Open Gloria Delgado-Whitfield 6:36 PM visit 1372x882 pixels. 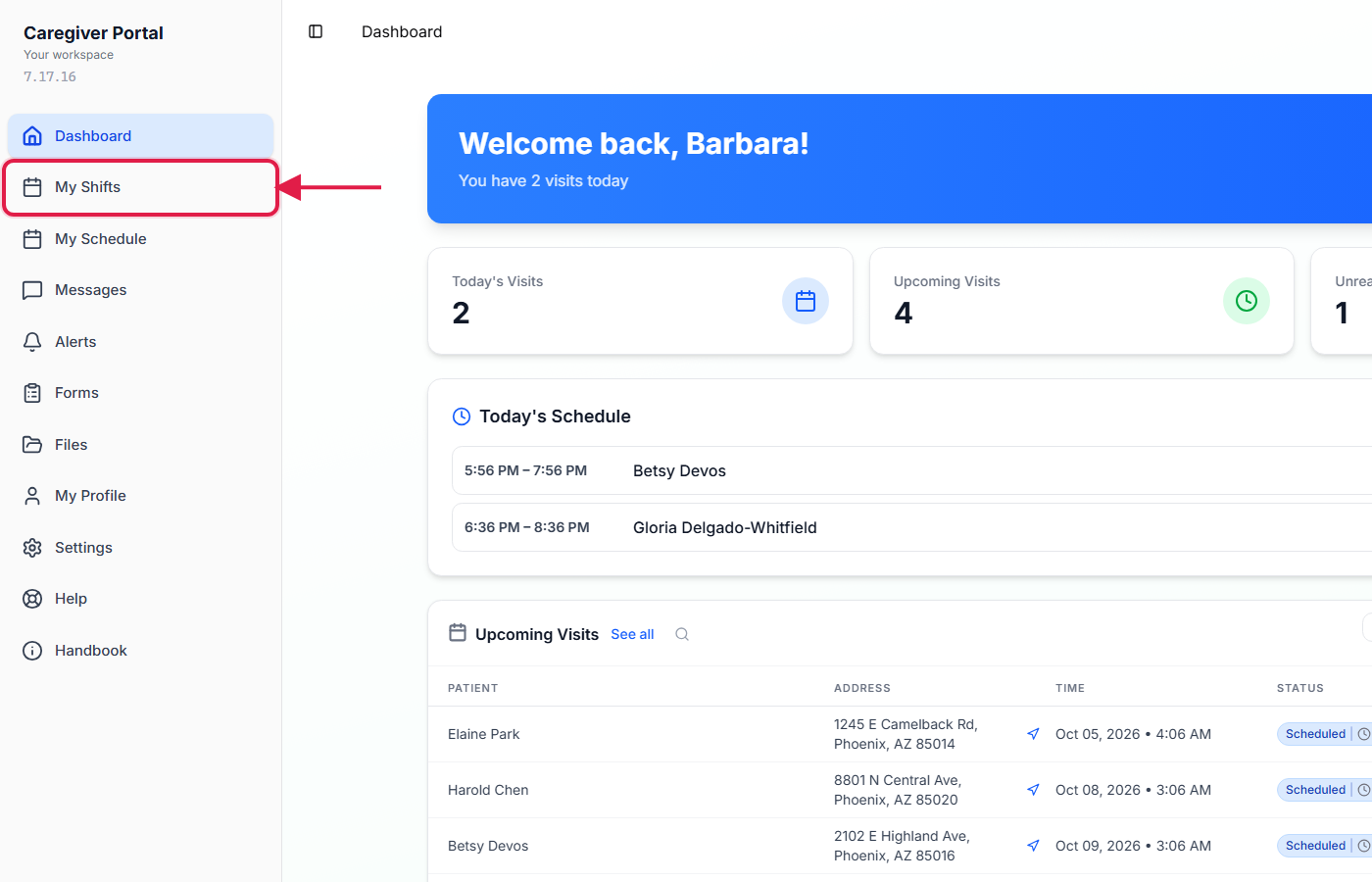point(911,527)
